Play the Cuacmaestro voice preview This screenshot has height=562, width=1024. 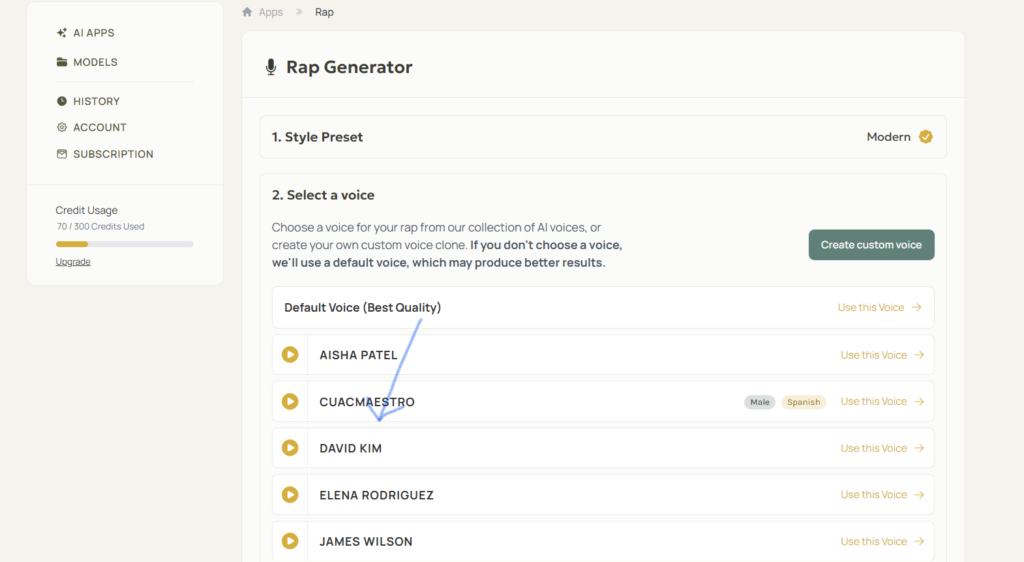[290, 401]
